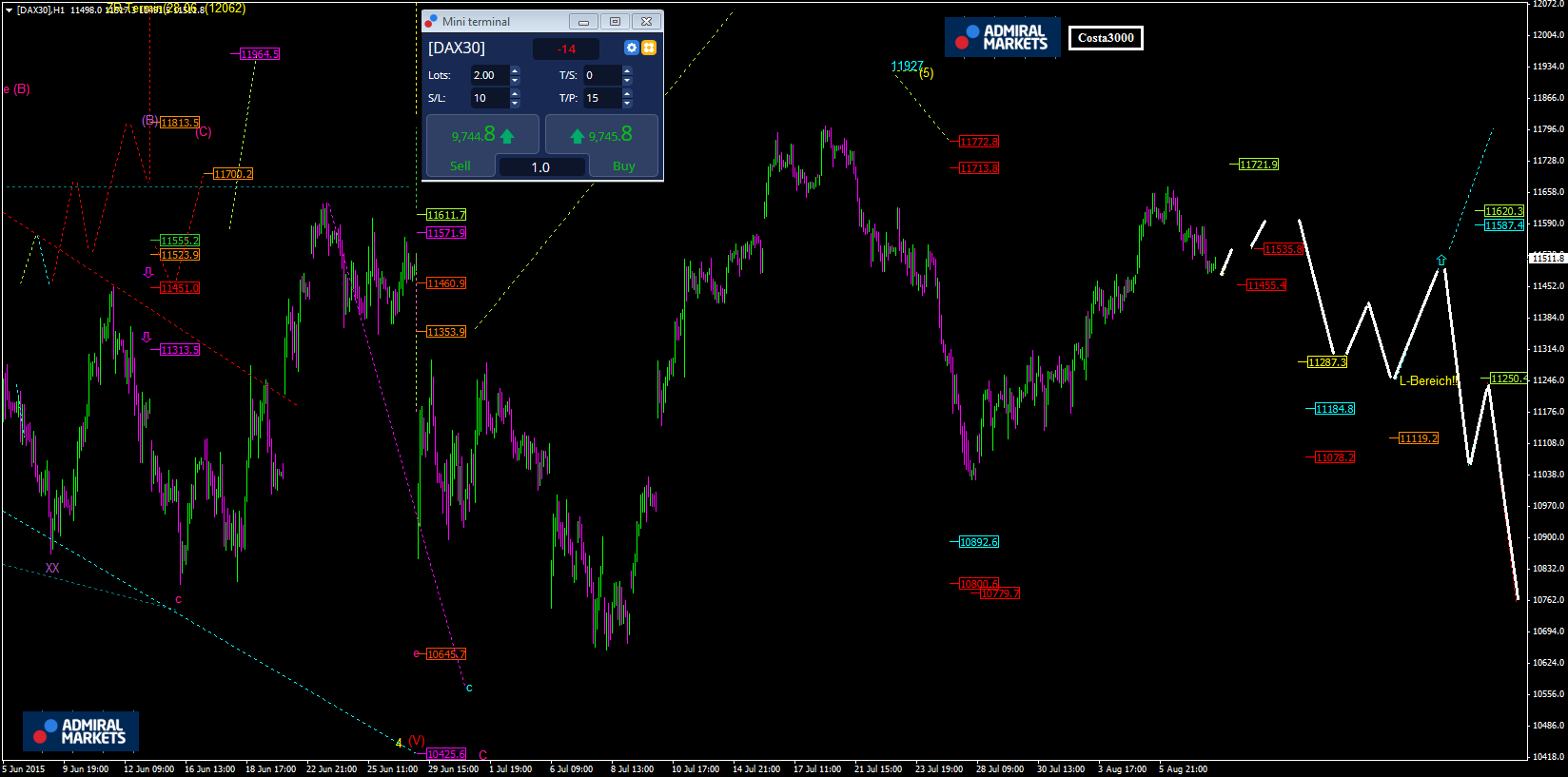
Task: Decrease the S/L value with down arrow
Action: tap(515, 103)
